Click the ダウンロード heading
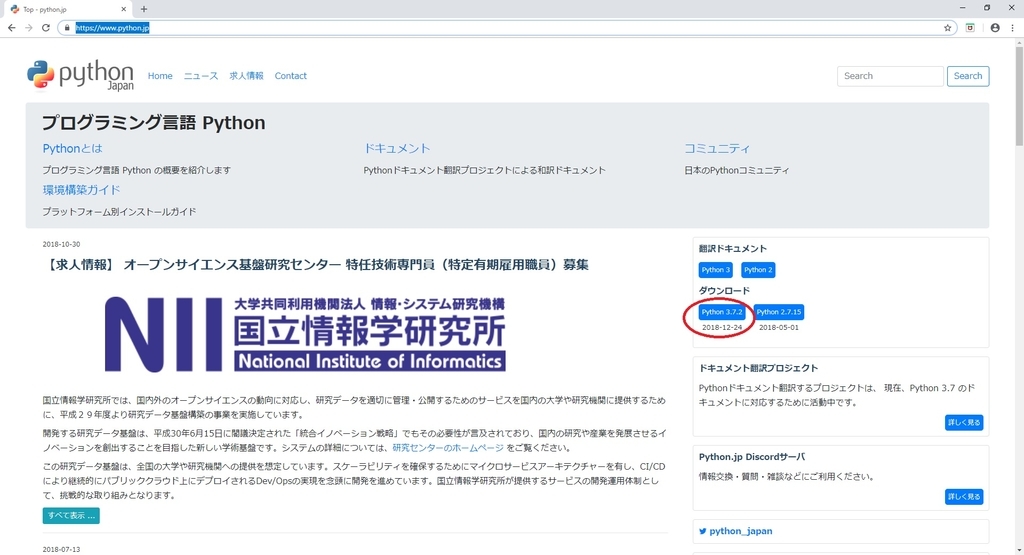 [724, 291]
